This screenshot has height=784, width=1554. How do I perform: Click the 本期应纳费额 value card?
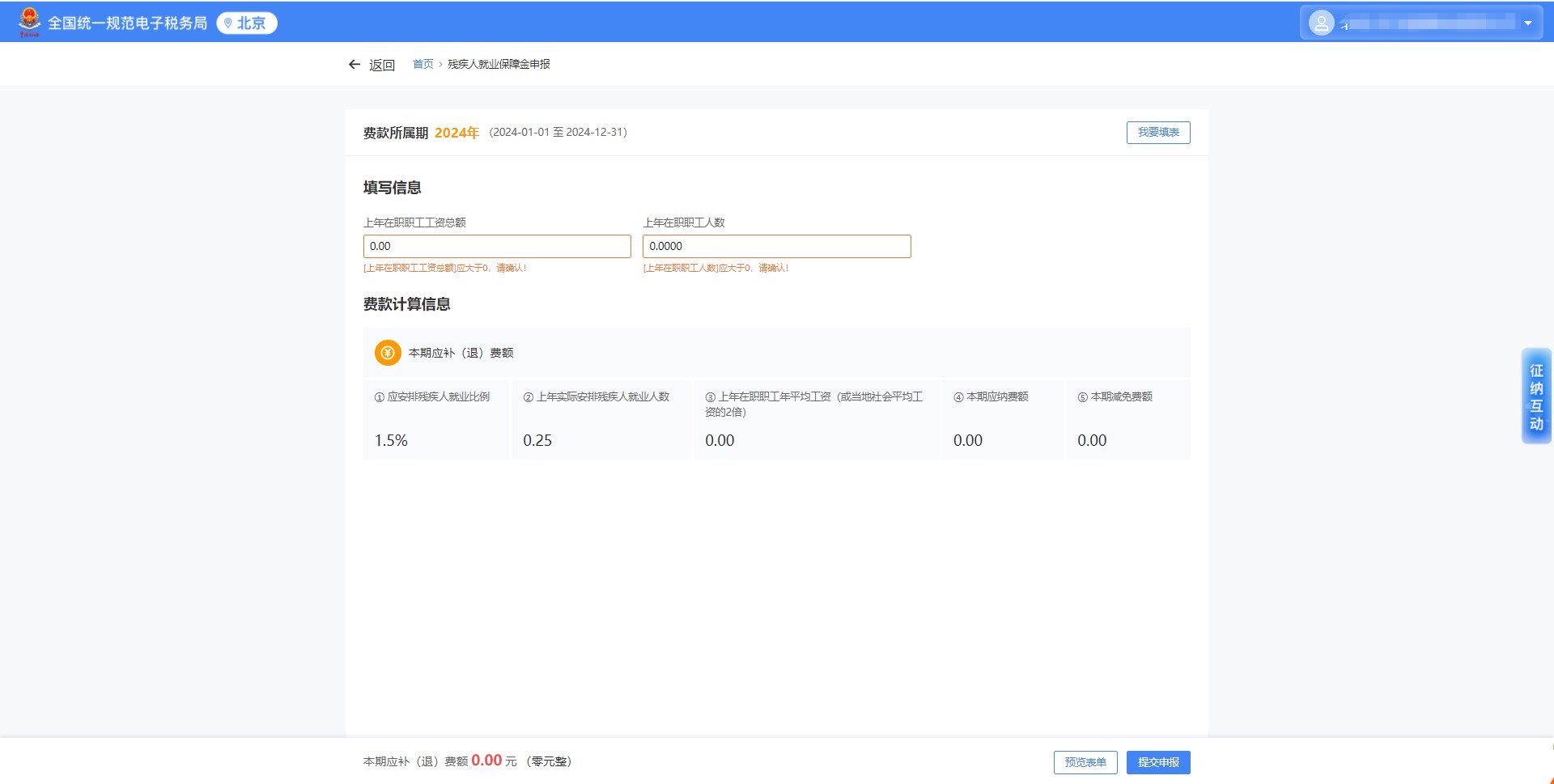[1001, 420]
